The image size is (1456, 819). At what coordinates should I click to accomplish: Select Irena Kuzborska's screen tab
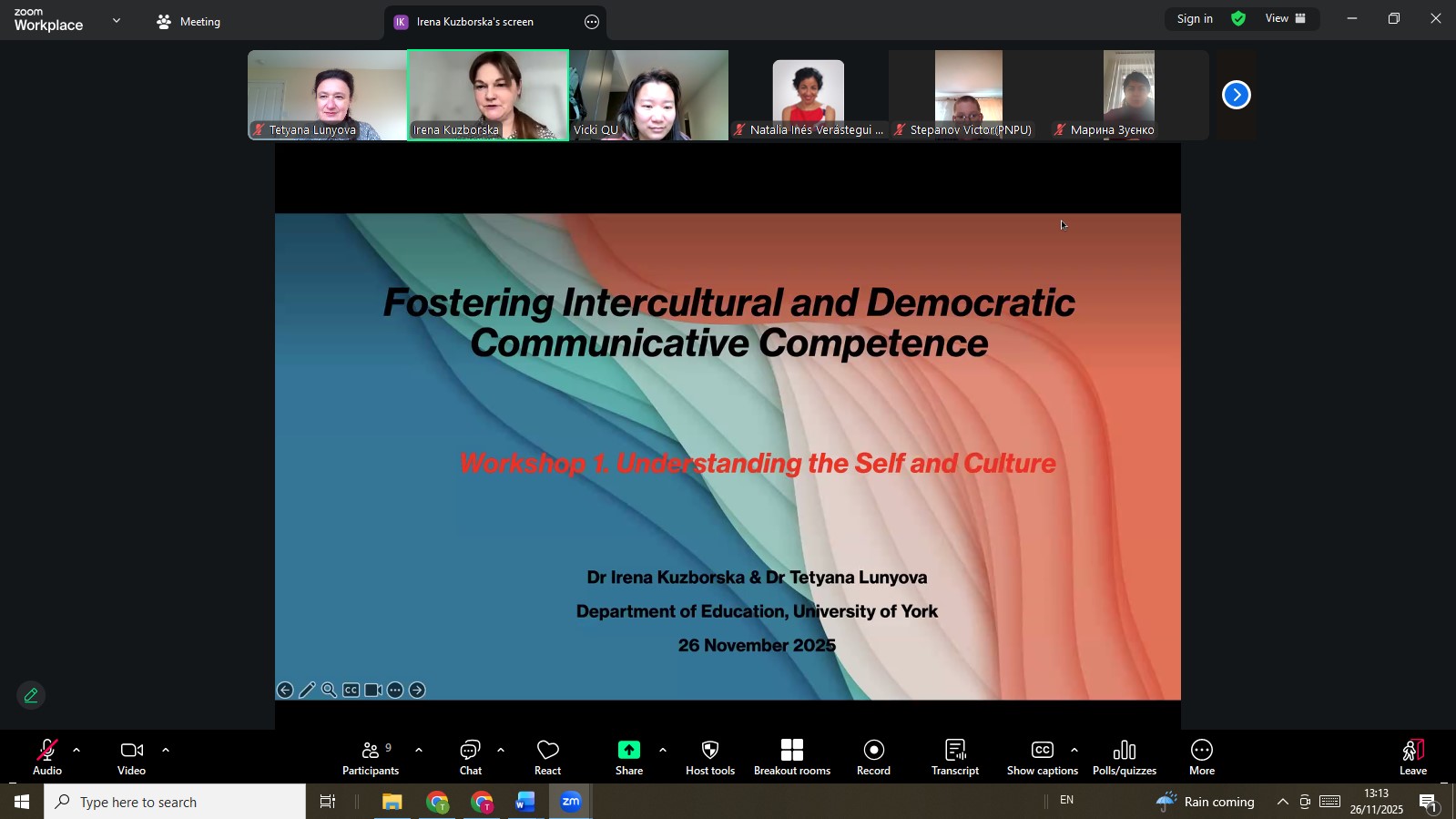(x=474, y=22)
